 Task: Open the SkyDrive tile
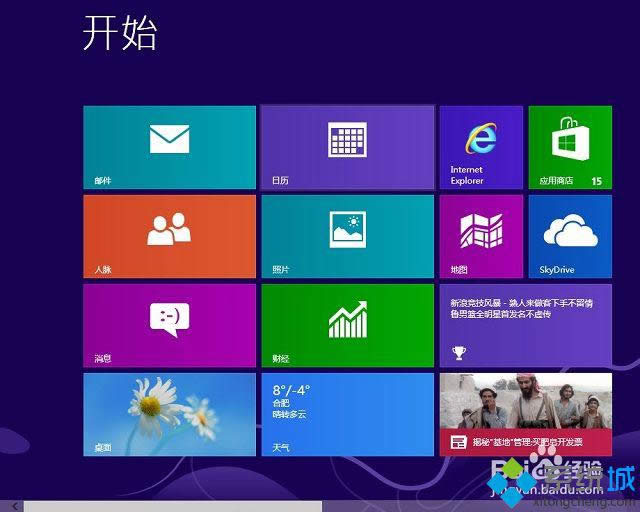[x=570, y=236]
